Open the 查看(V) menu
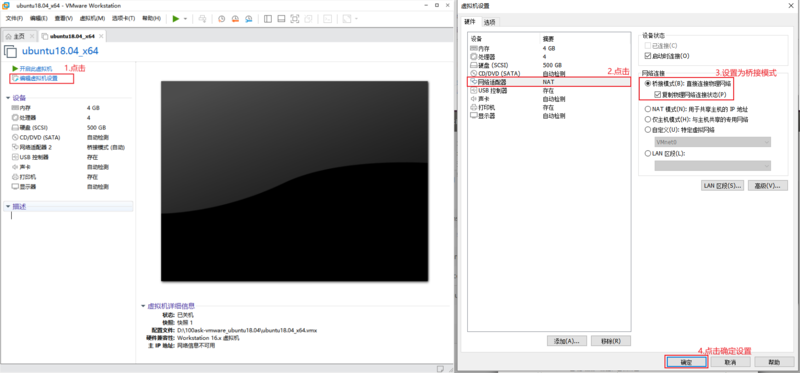This screenshot has width=800, height=373. pos(64,18)
